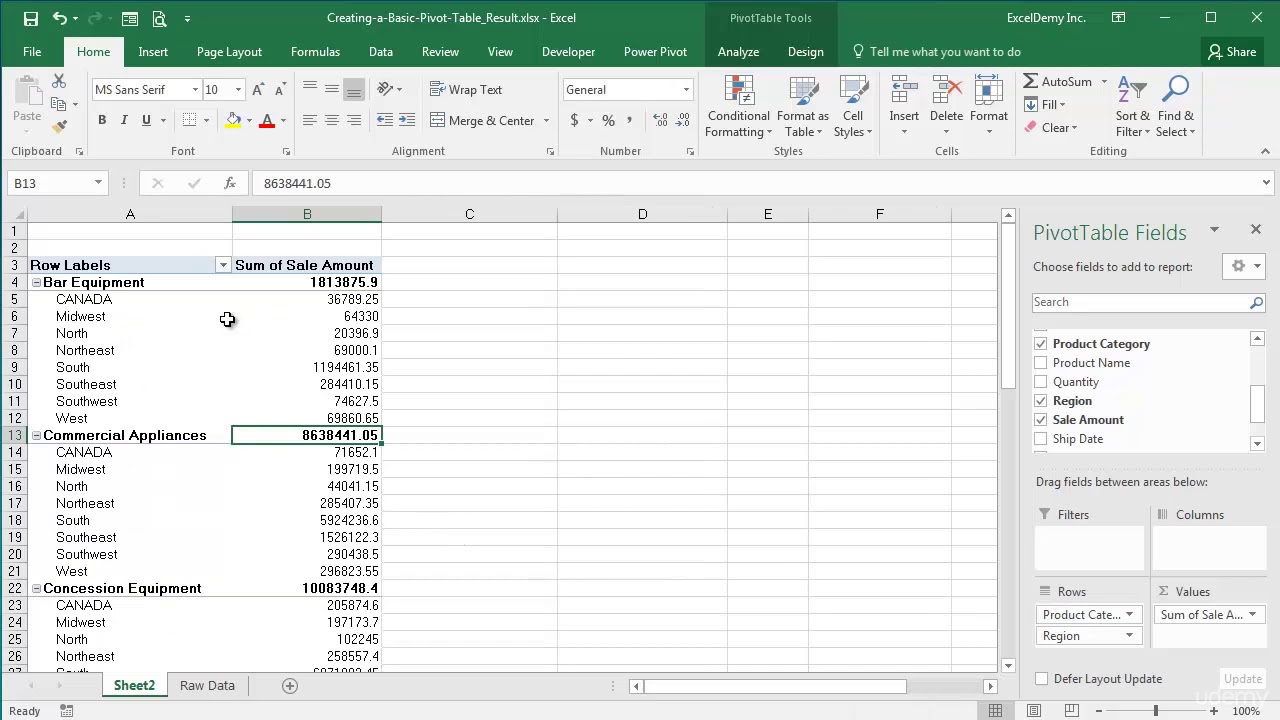
Task: Save the workbook with the floppy disk icon
Action: pyautogui.click(x=30, y=18)
